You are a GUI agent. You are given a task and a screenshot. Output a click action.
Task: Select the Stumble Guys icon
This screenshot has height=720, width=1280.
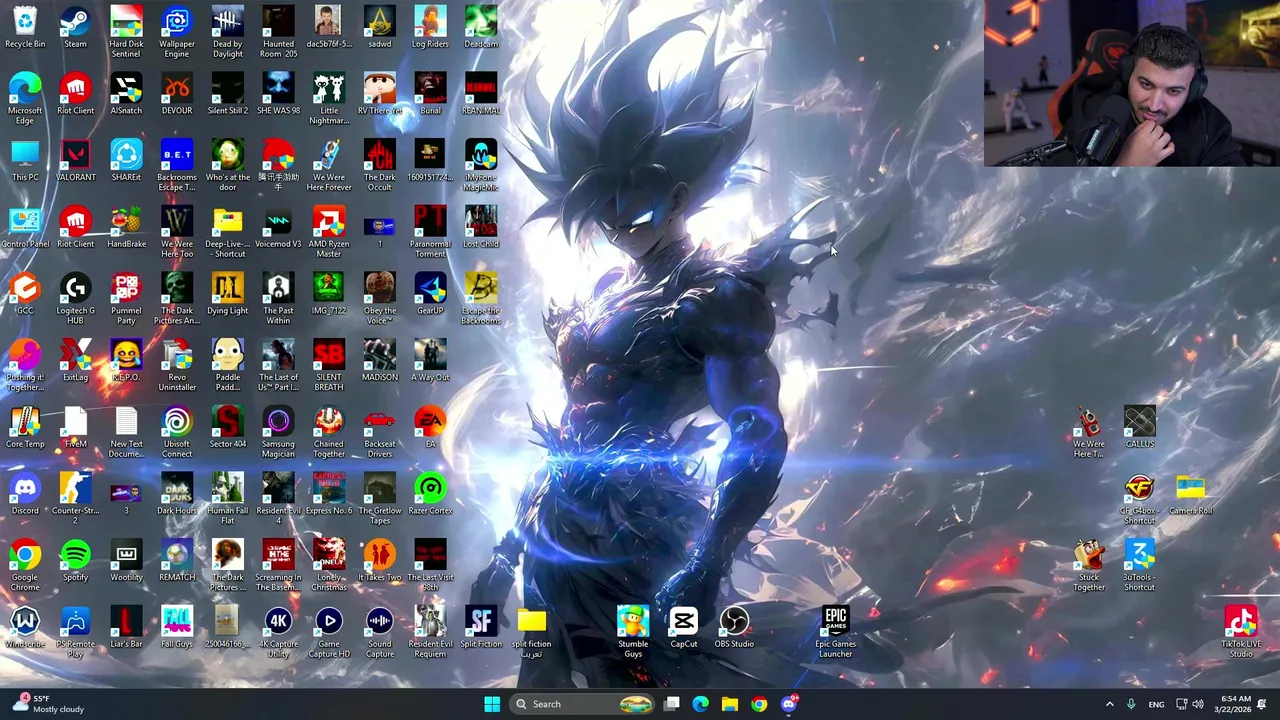(x=633, y=632)
